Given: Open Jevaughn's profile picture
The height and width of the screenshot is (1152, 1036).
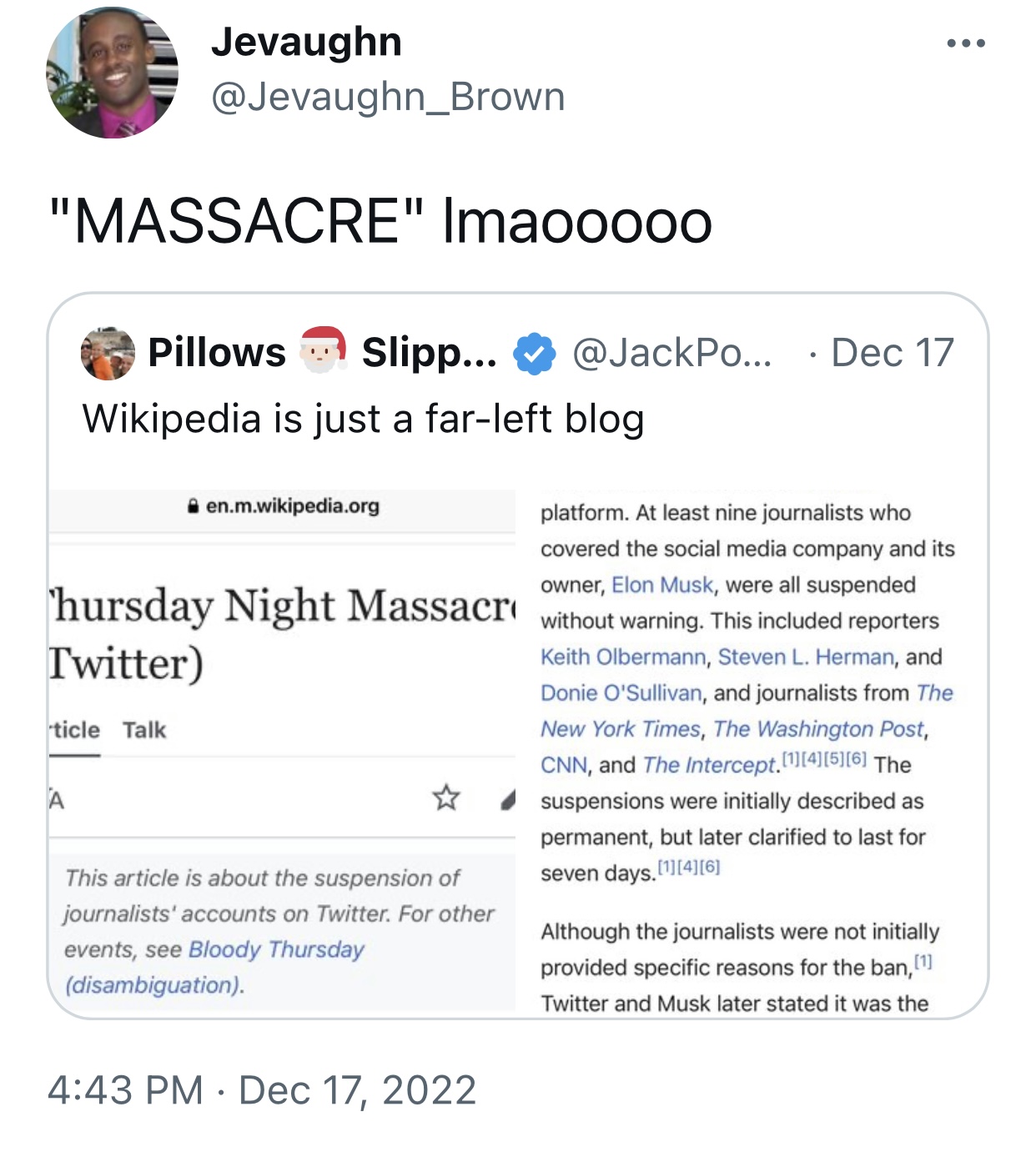Looking at the screenshot, I should [x=112, y=73].
